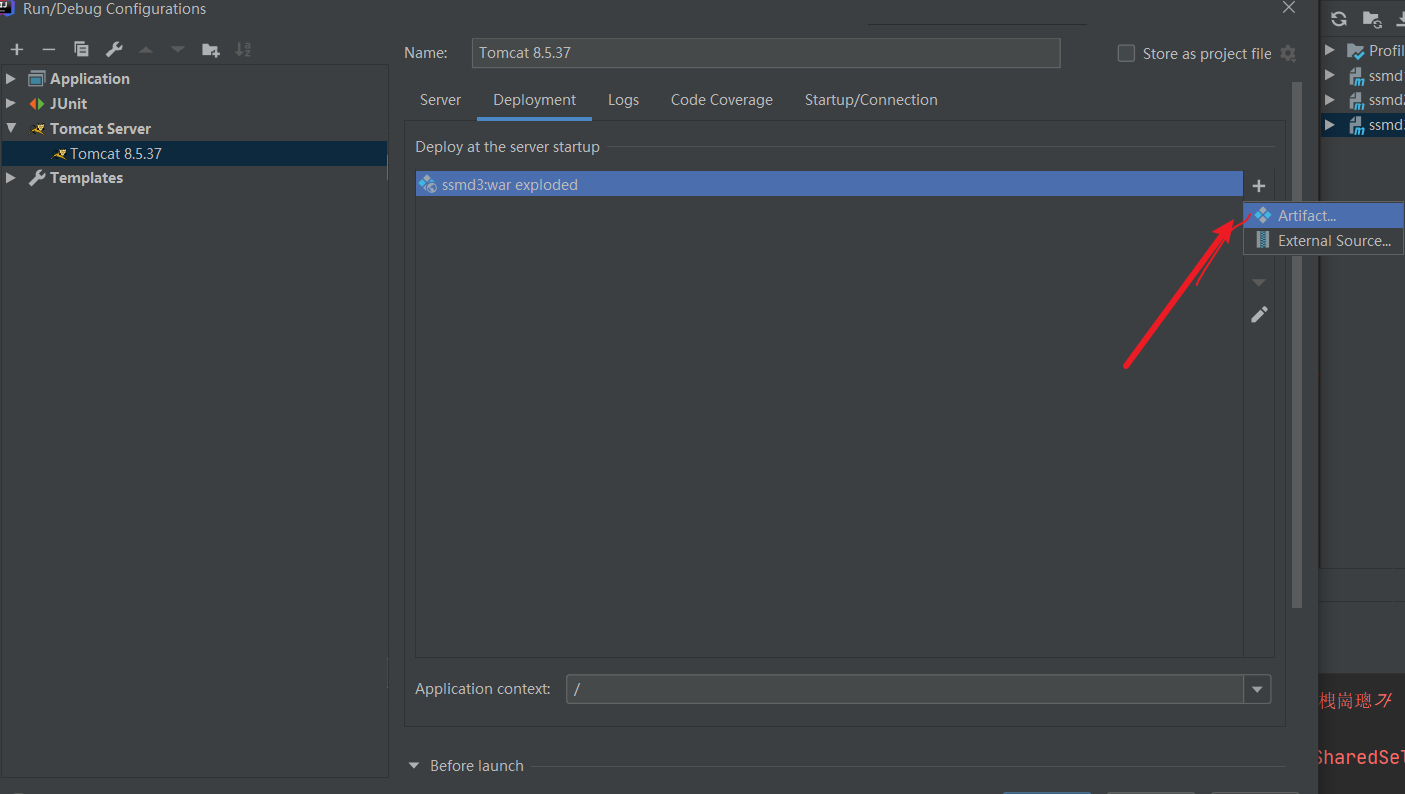Expand the Profiles node in Maven panel
1405x794 pixels.
click(1330, 51)
